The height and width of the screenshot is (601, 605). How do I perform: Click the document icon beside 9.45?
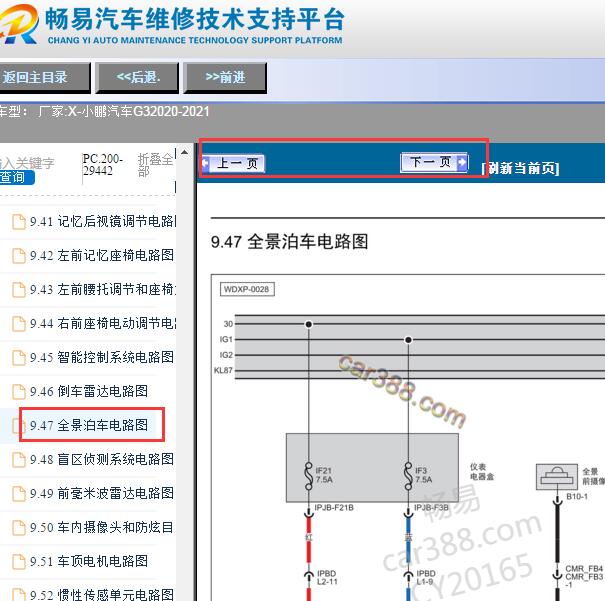19,358
